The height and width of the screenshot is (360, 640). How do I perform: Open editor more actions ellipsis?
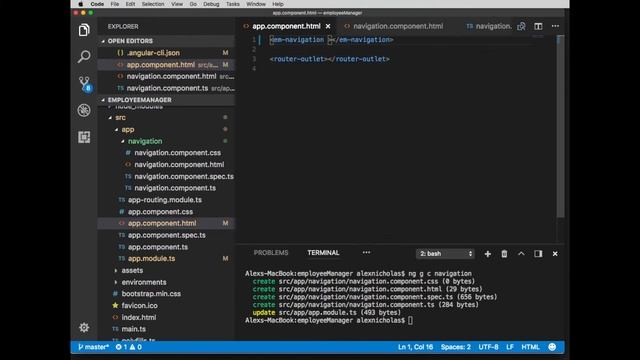pos(555,26)
